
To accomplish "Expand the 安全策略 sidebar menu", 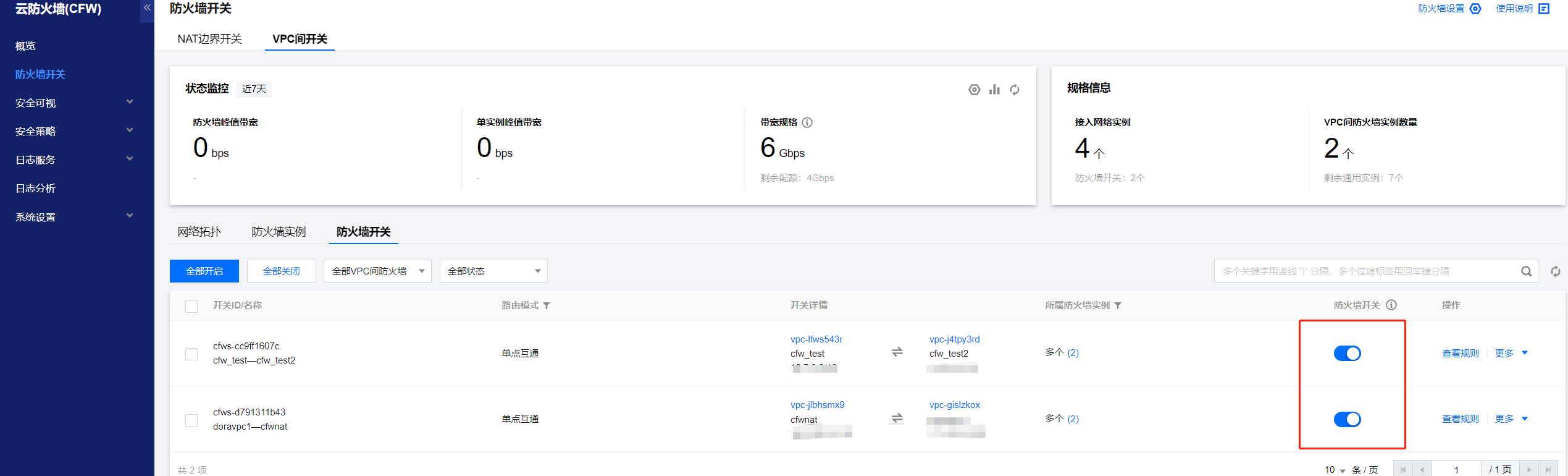I will [74, 131].
